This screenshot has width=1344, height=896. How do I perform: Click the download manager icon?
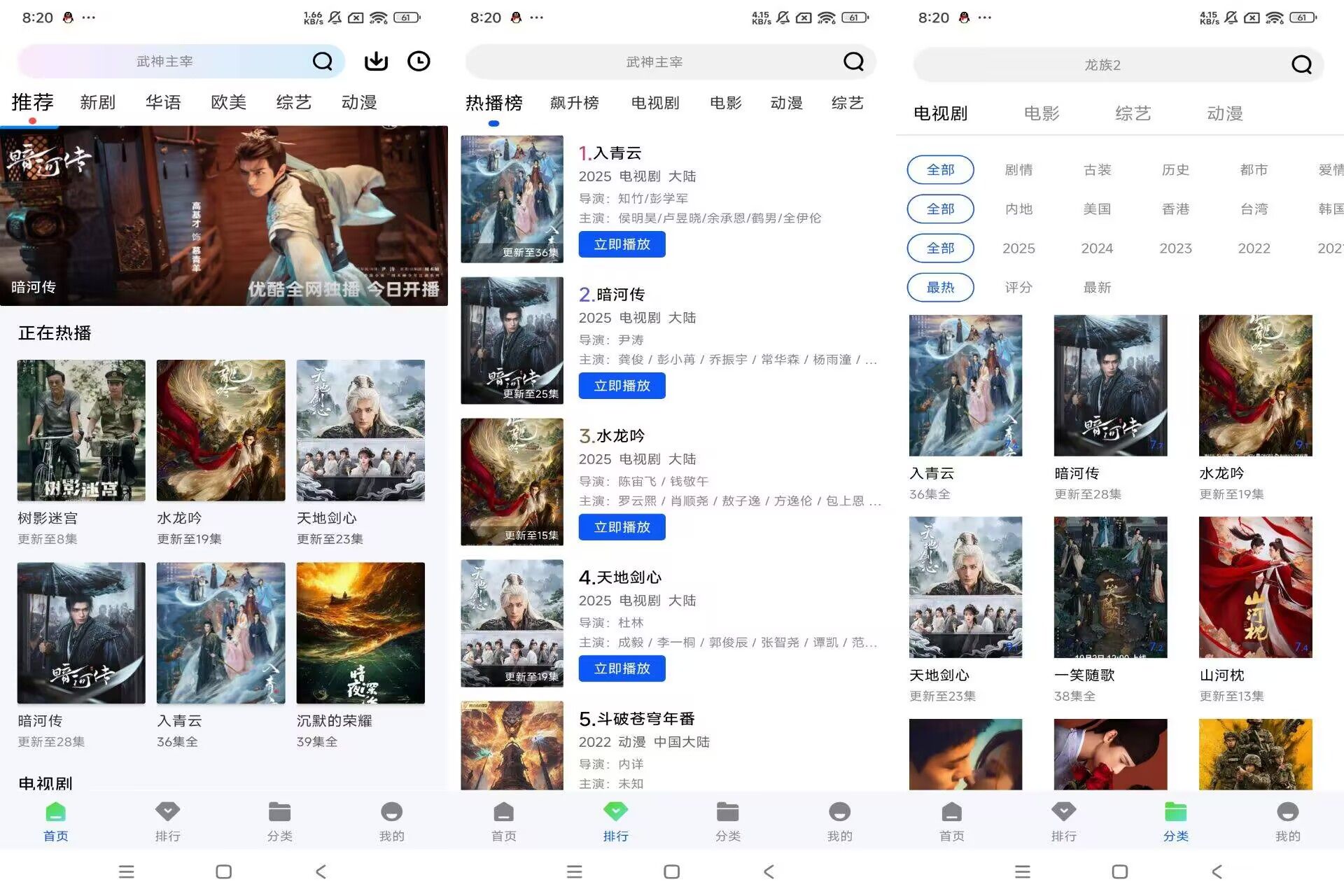tap(377, 61)
